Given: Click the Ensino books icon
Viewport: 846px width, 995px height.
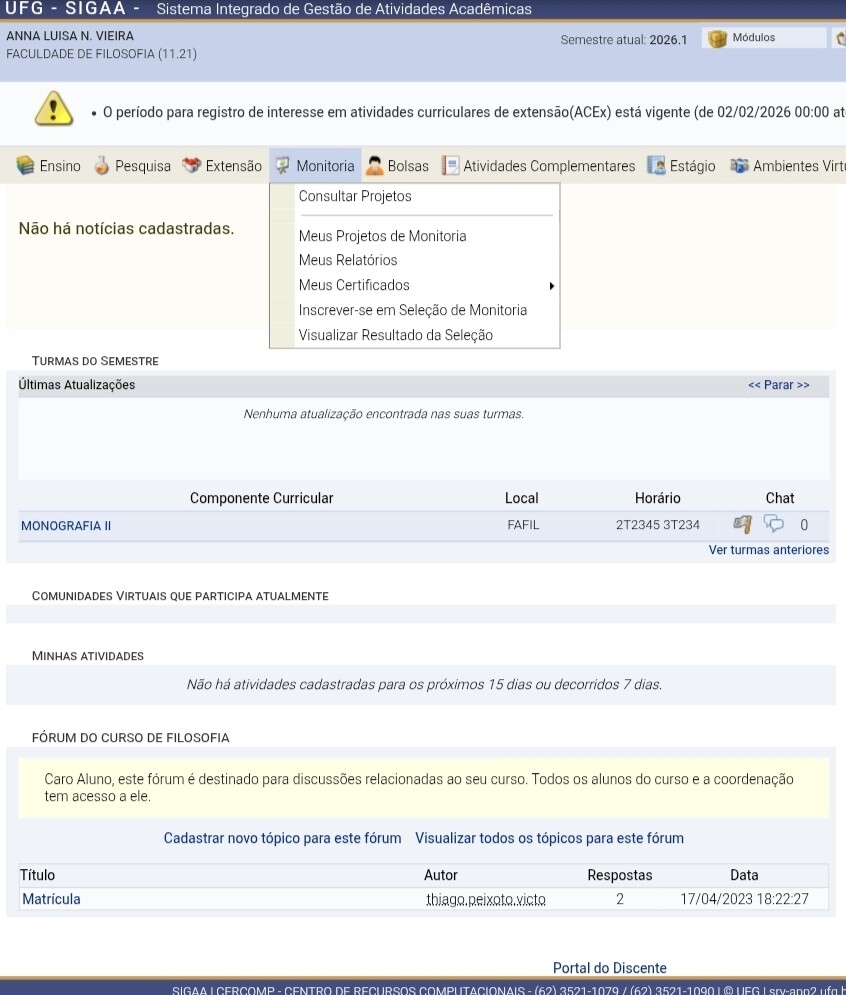Looking at the screenshot, I should (25, 166).
